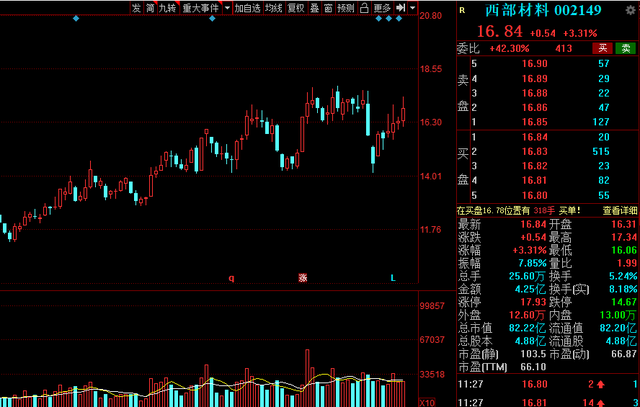Click the red q marker on chart

coord(231,278)
